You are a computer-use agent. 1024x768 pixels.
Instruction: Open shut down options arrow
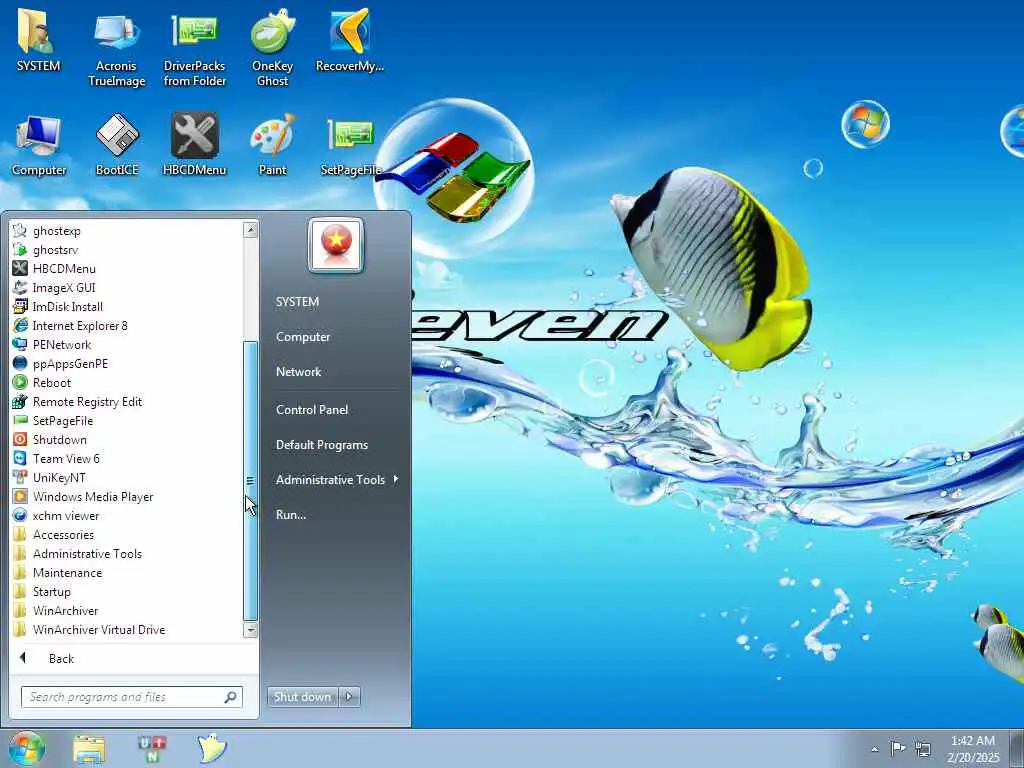(349, 696)
